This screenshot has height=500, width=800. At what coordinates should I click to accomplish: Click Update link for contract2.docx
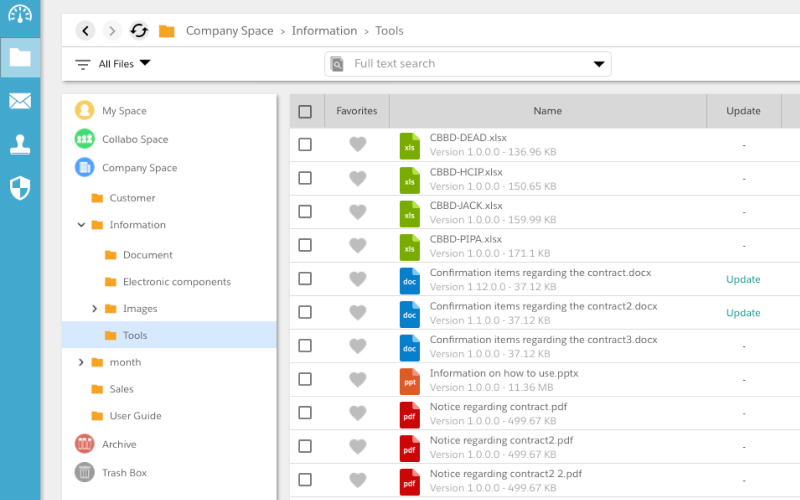[x=743, y=313]
